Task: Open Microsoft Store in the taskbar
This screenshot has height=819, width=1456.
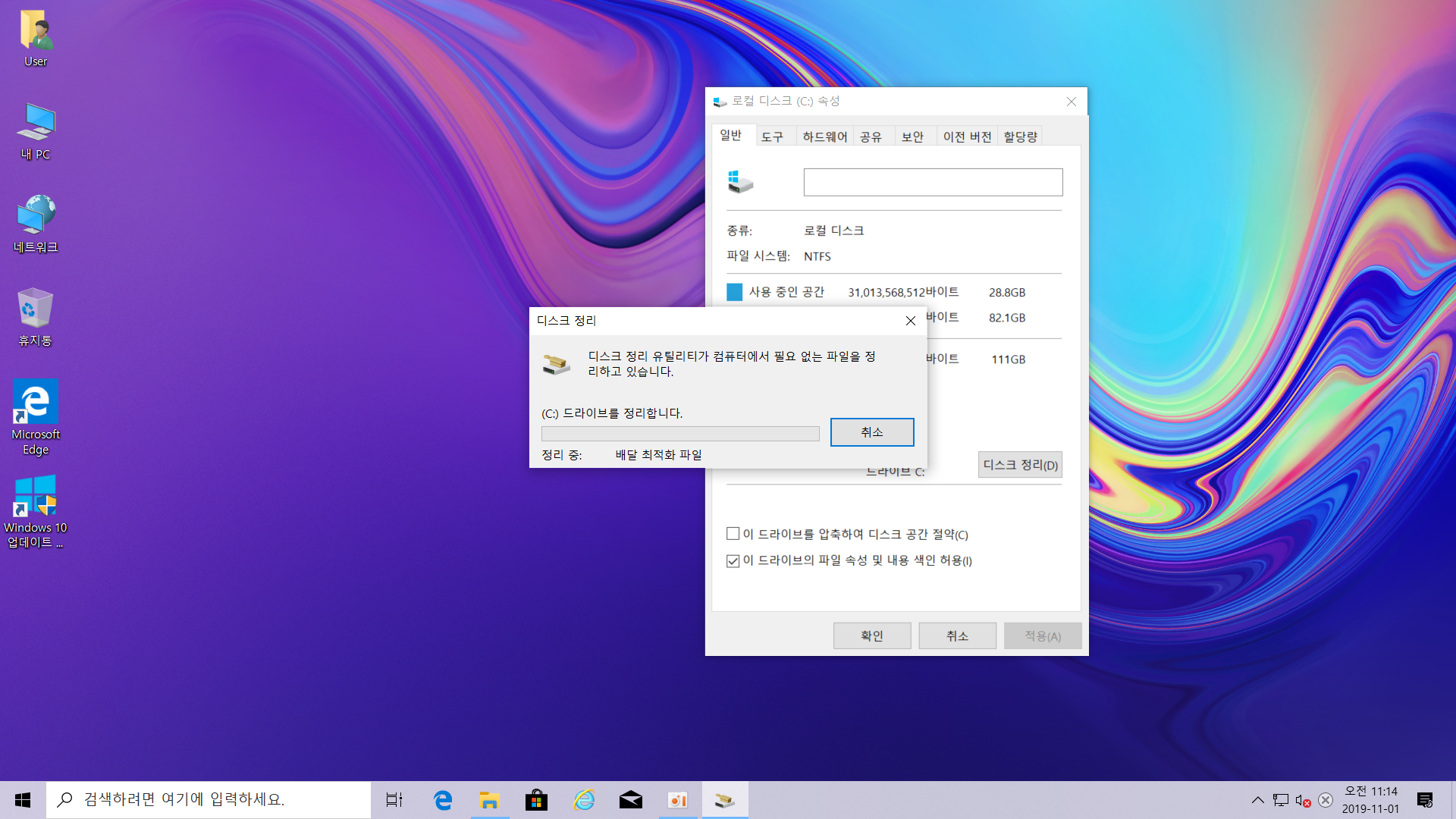Action: pos(536,800)
